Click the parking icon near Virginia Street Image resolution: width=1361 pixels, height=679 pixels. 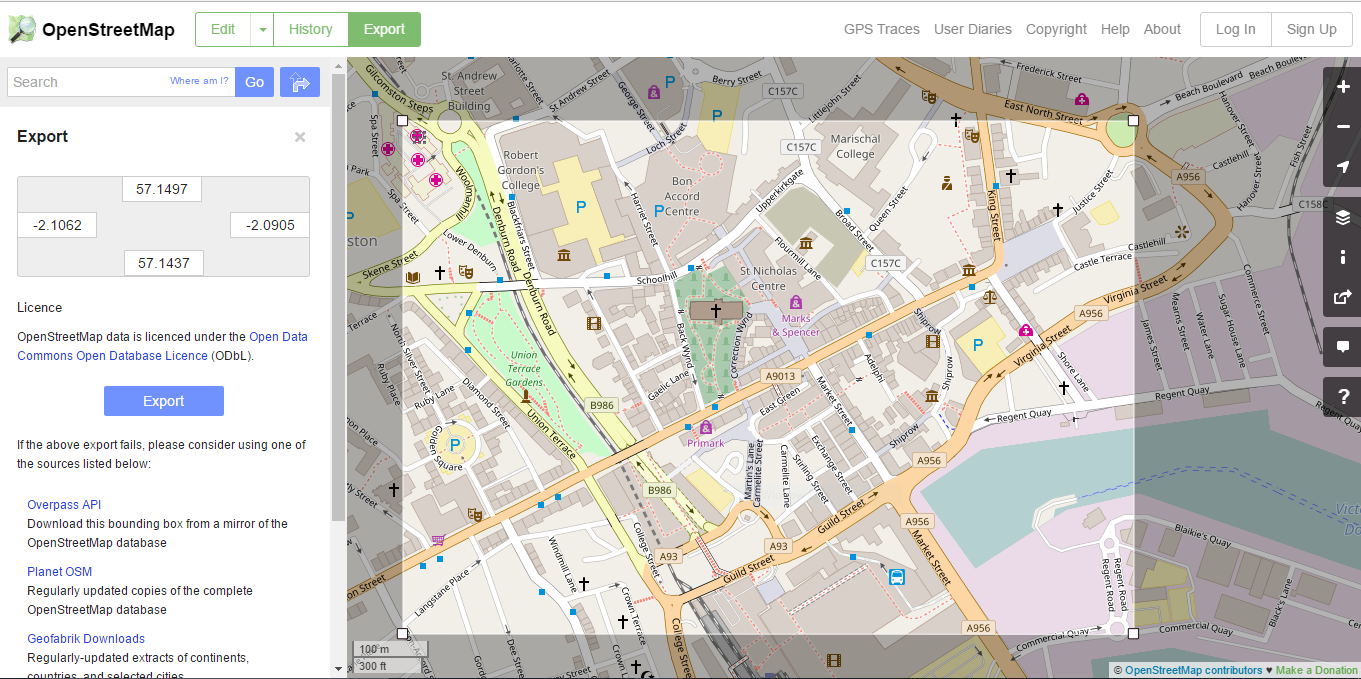978,345
